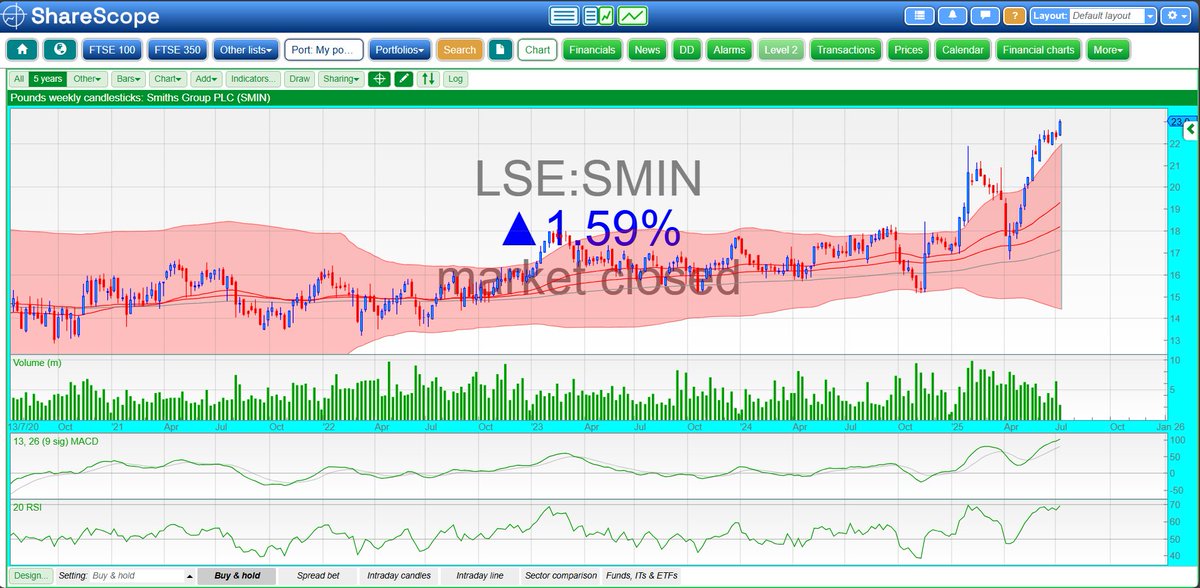The height and width of the screenshot is (588, 1200).
Task: Select the Funds, ITs & ETFs setting
Action: coord(641,576)
